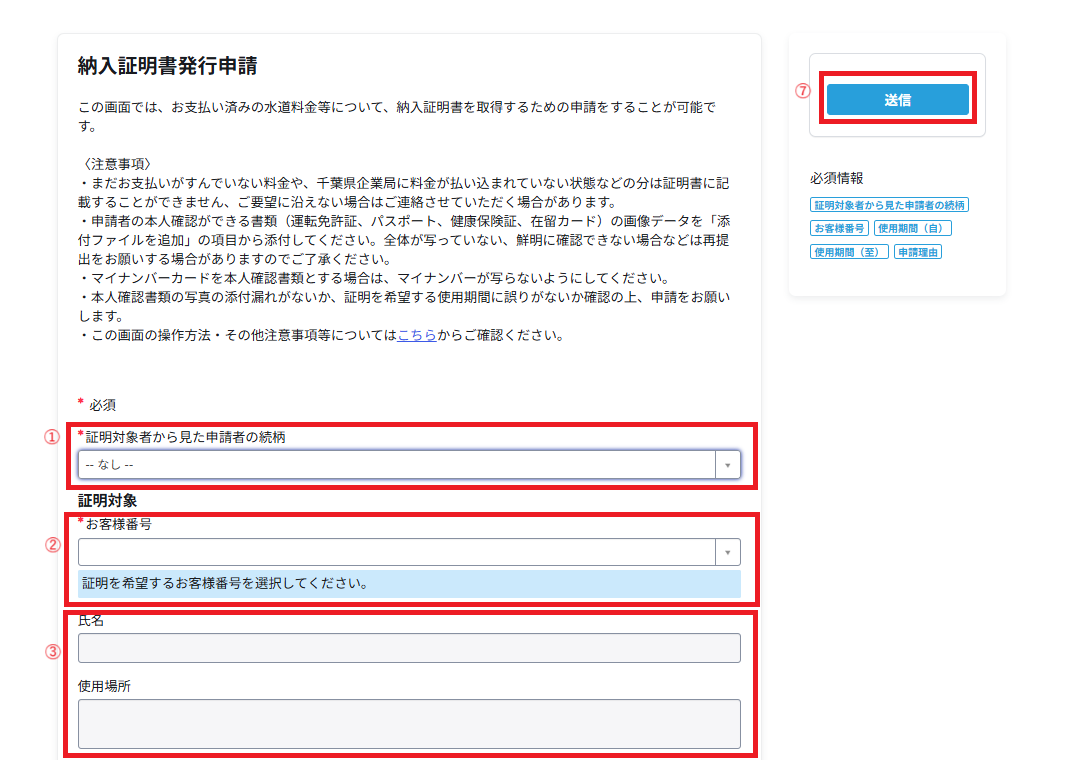Click the お客様番号 tag under 必須情報
Viewport: 1065px width, 760px height.
[839, 228]
